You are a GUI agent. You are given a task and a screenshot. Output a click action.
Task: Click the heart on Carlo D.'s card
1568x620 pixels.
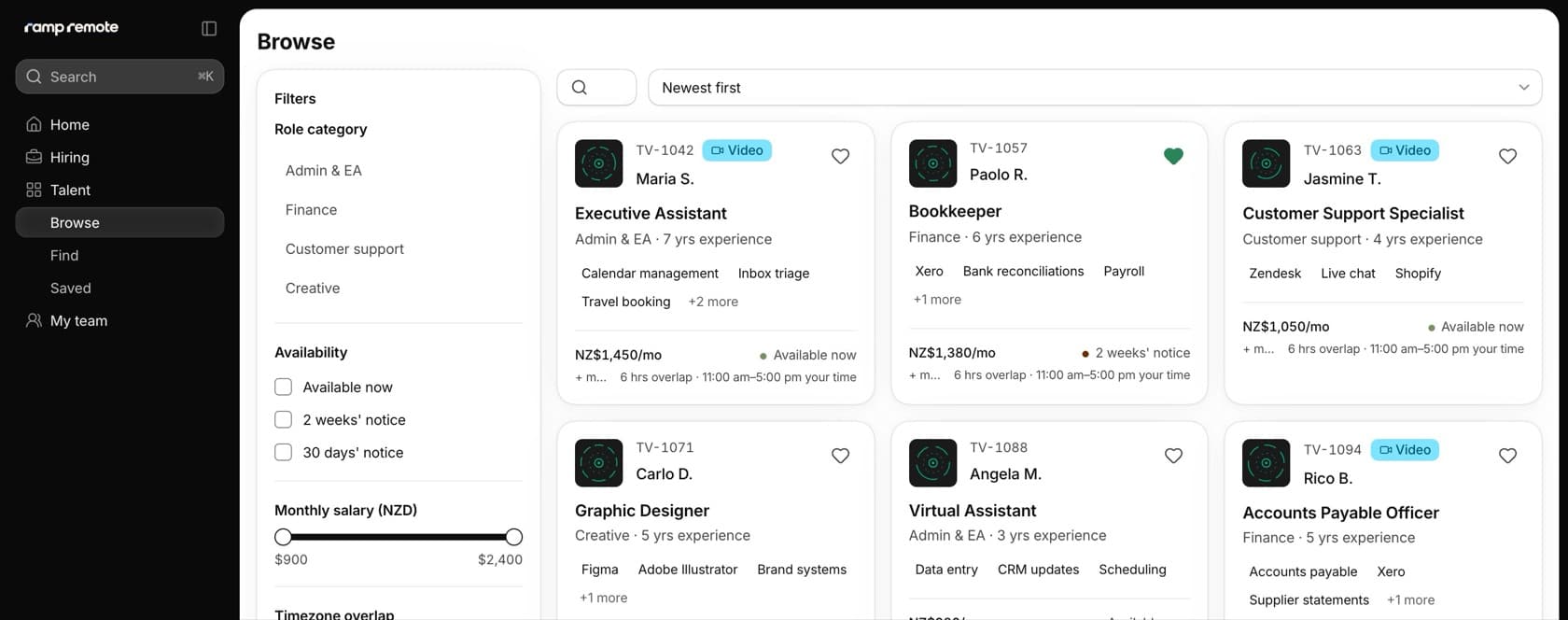(840, 456)
